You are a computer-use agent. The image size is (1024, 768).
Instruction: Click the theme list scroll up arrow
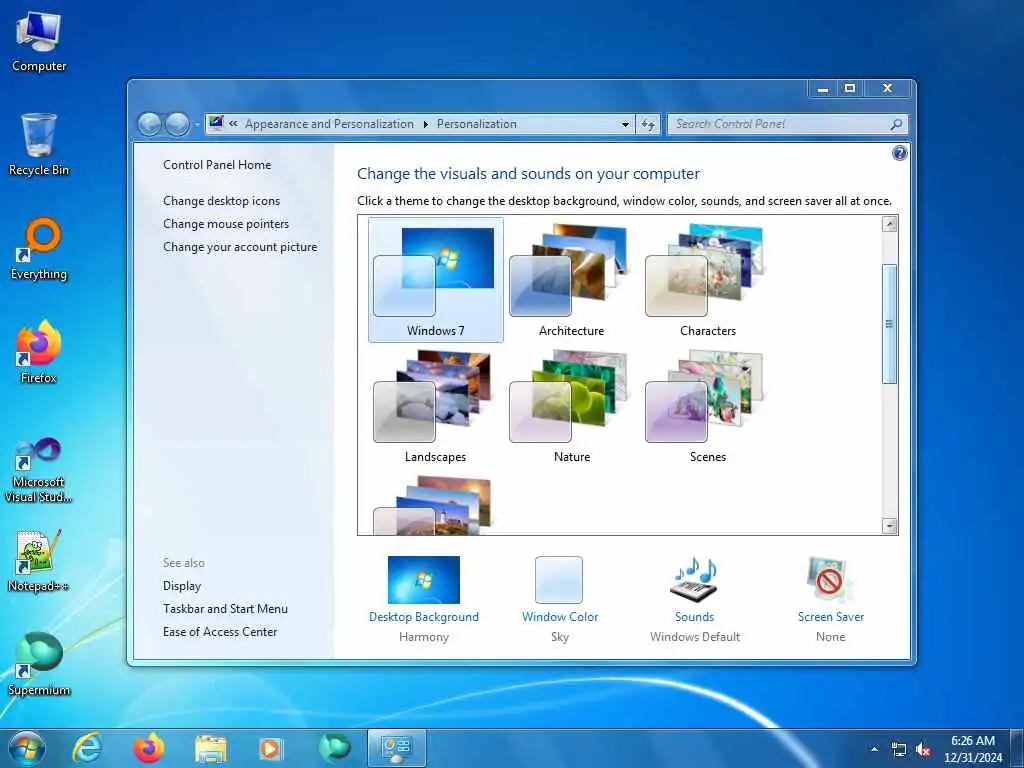tap(889, 224)
